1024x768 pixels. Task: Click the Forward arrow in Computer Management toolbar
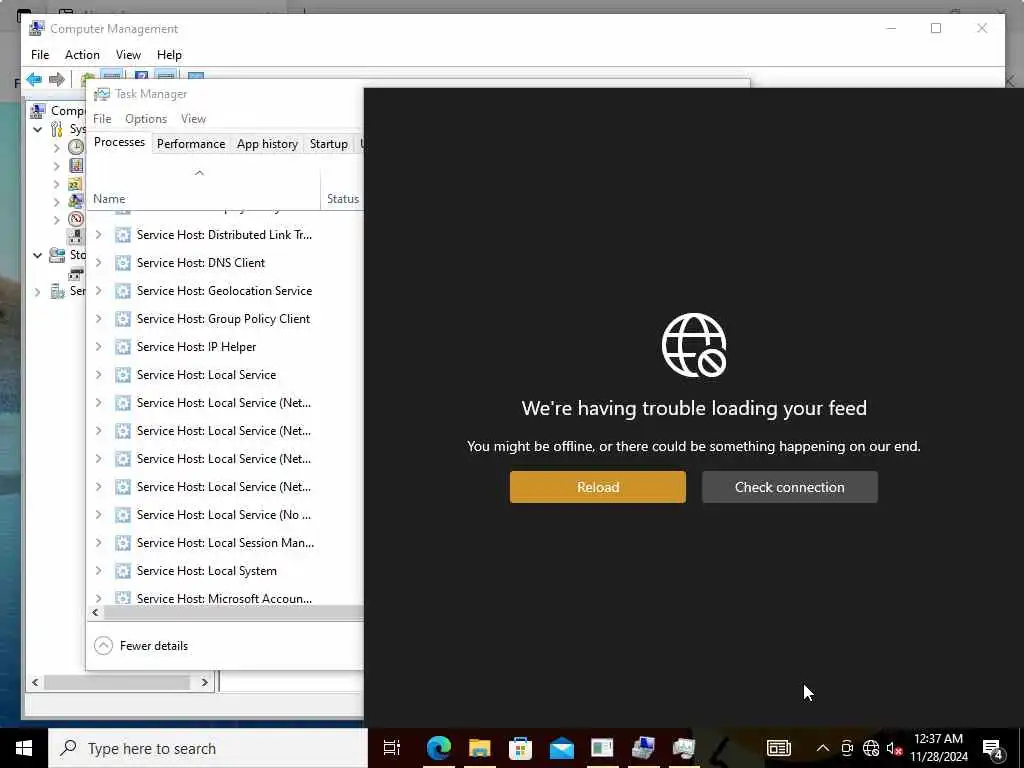(x=57, y=80)
